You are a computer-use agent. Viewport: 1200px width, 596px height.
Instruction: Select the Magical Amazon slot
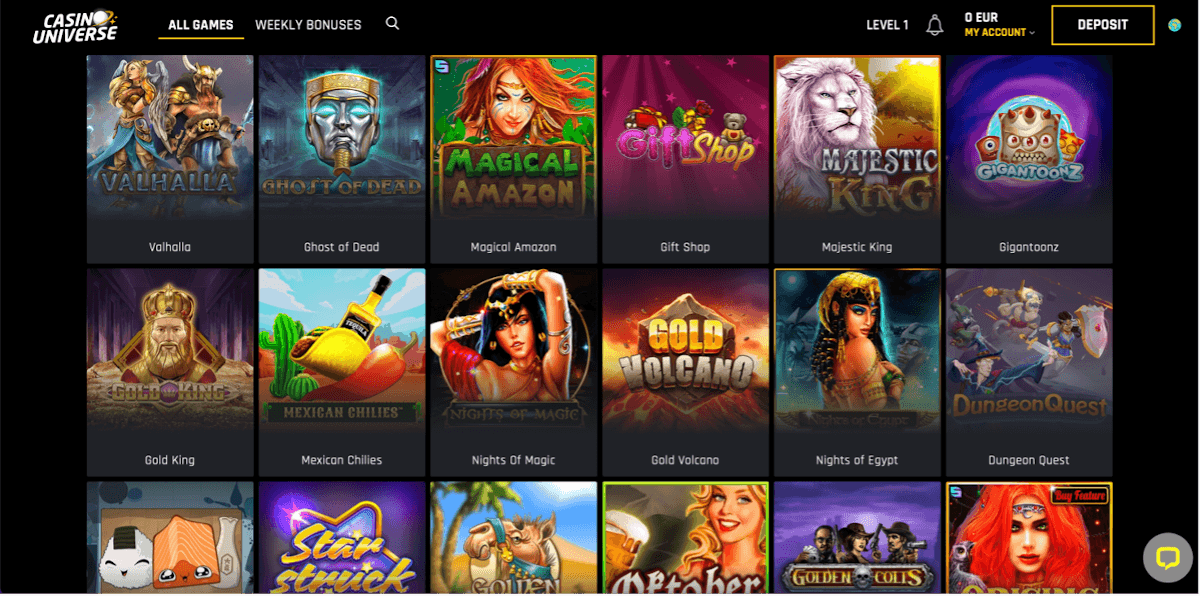point(514,158)
